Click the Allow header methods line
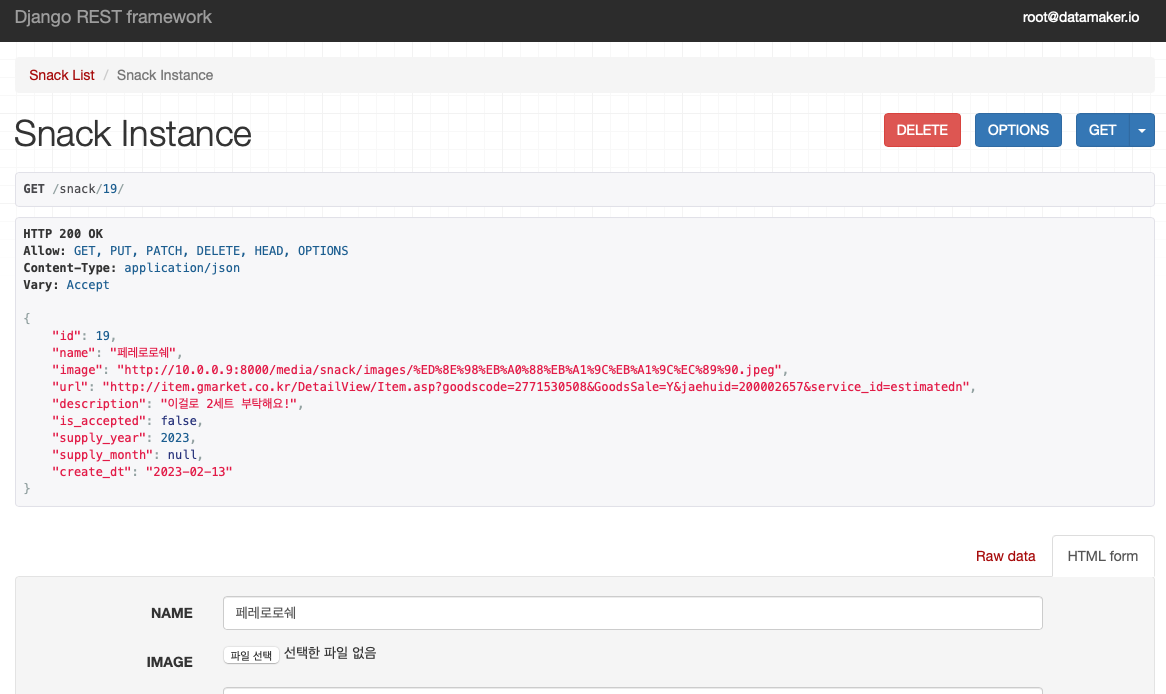The image size is (1166, 694). (x=186, y=251)
